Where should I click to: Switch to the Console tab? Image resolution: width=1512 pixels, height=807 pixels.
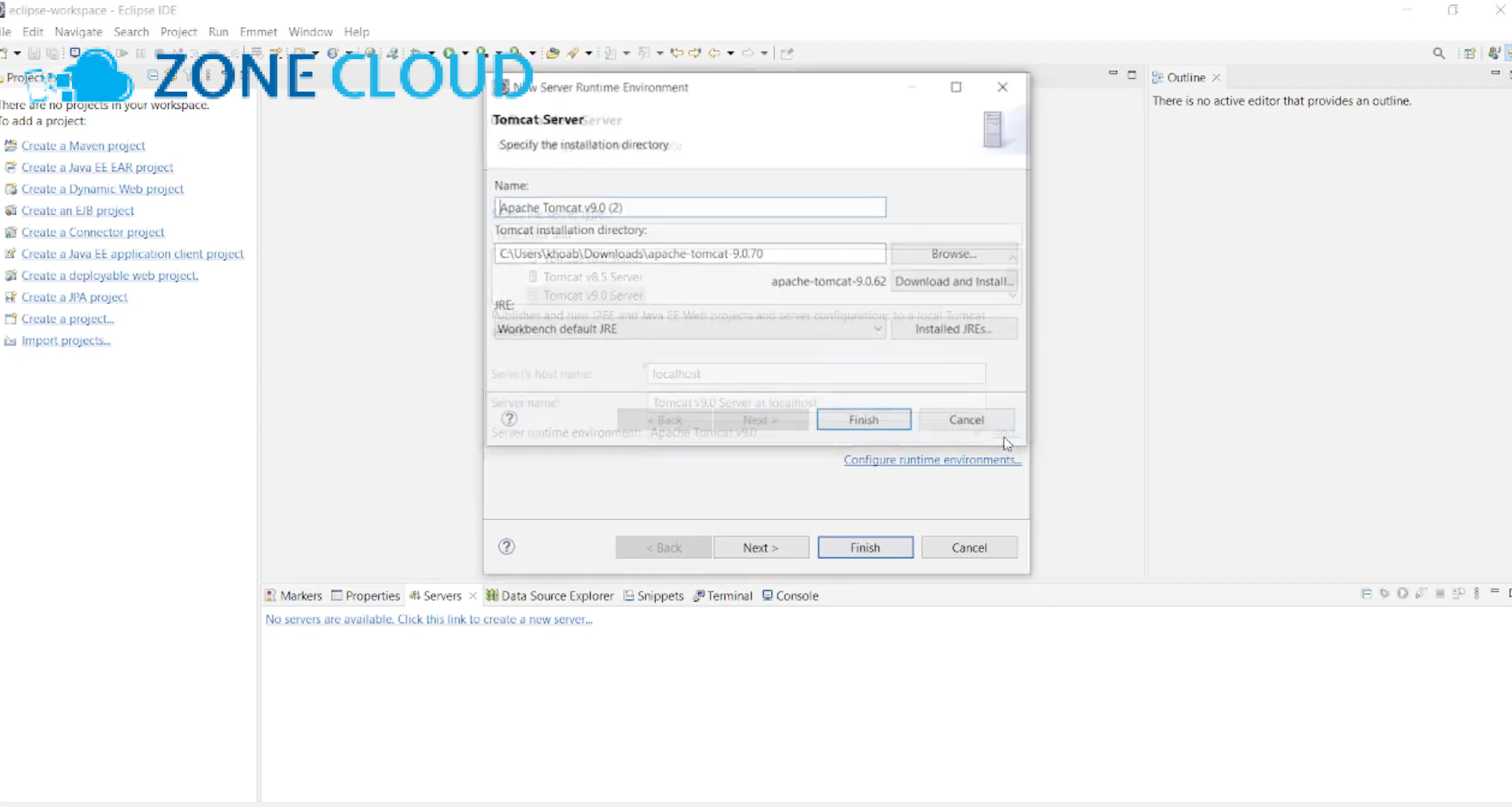pos(790,595)
